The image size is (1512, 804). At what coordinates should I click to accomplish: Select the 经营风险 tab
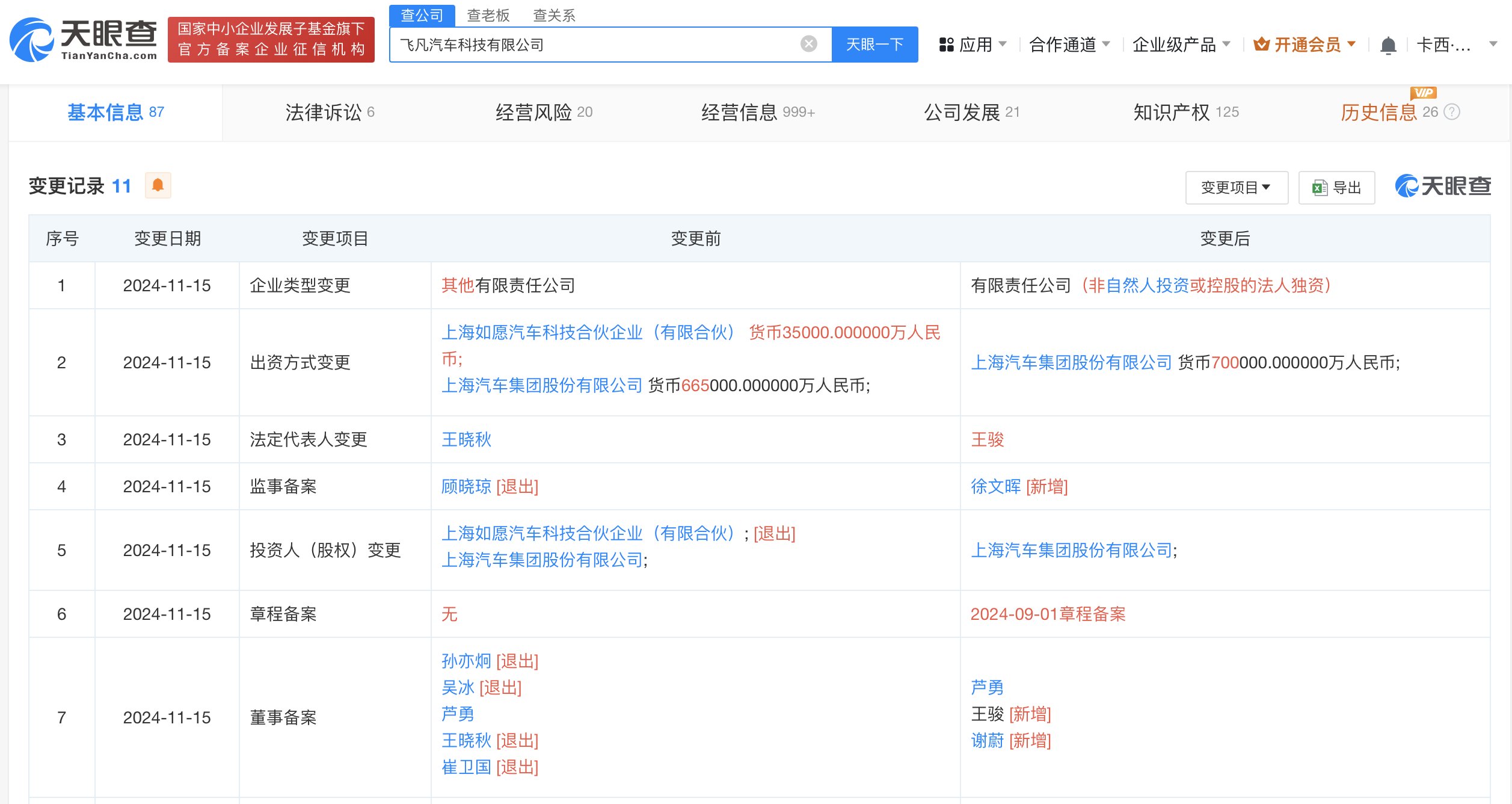pos(544,113)
